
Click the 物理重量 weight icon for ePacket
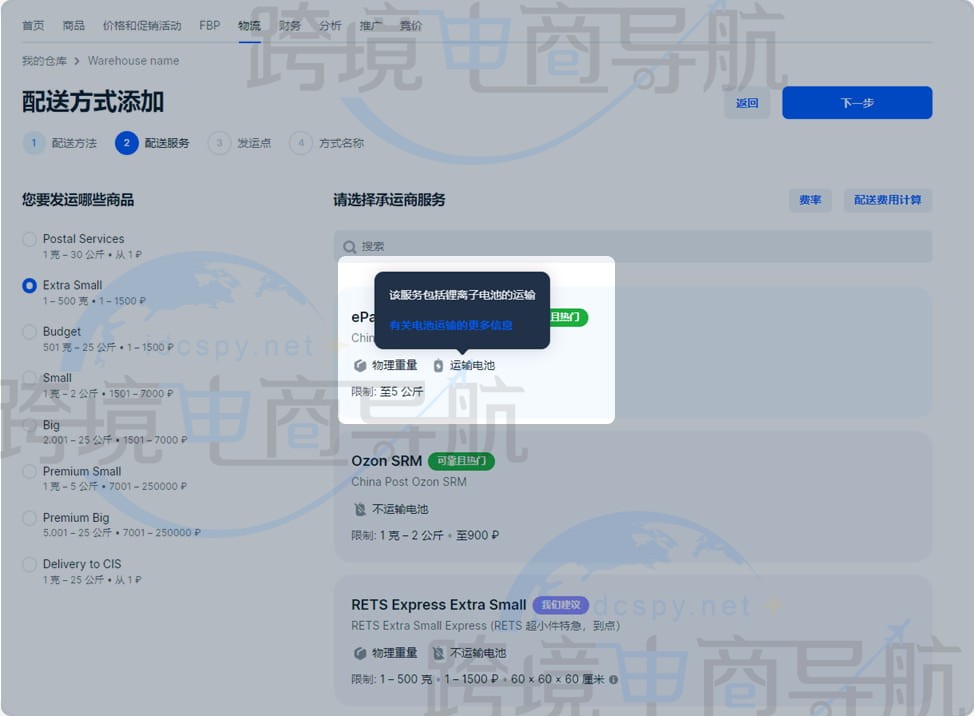360,365
